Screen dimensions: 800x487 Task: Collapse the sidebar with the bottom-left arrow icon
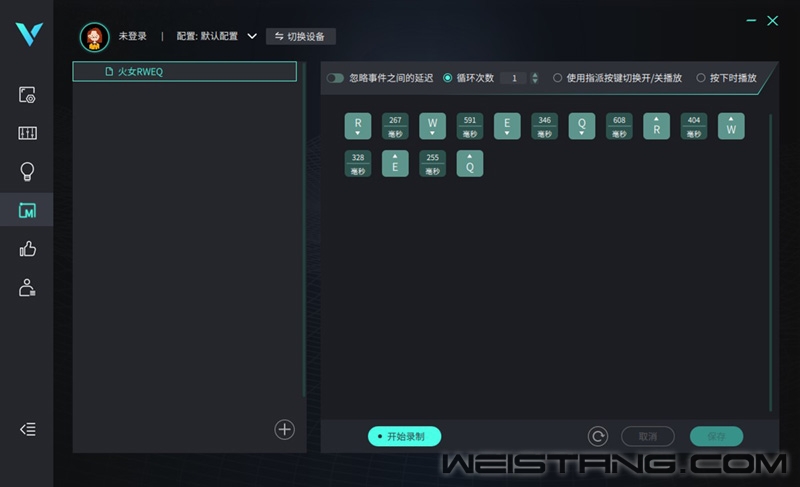point(27,429)
